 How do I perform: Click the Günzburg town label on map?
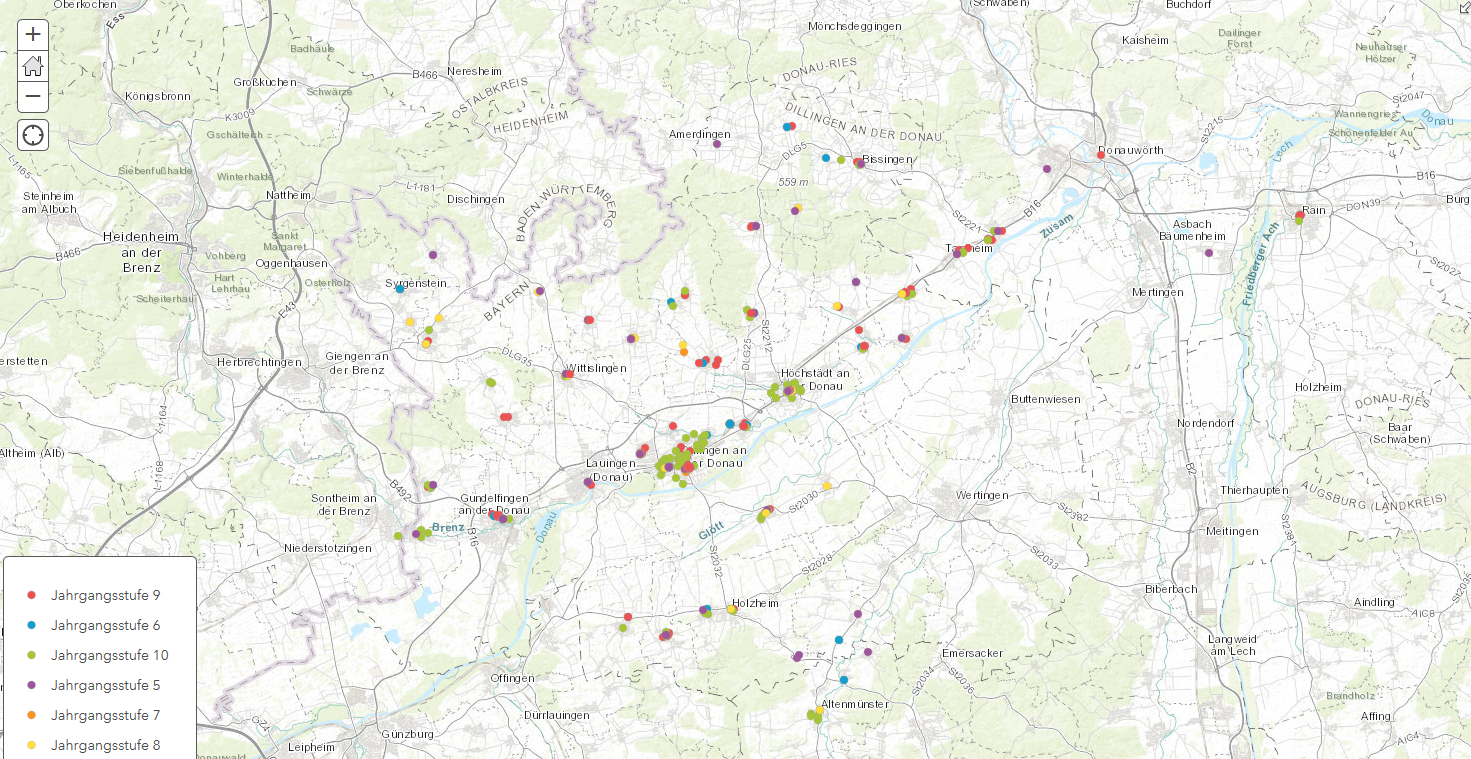[407, 734]
